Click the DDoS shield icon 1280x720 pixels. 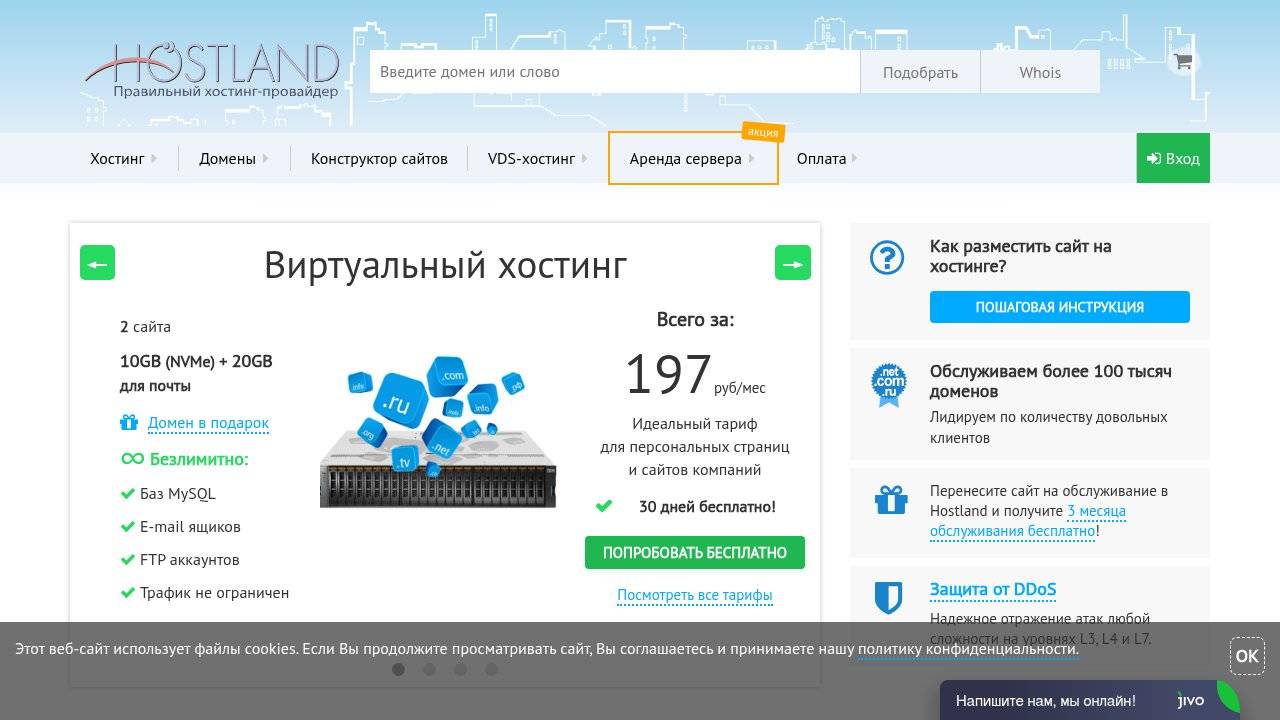[x=888, y=598]
